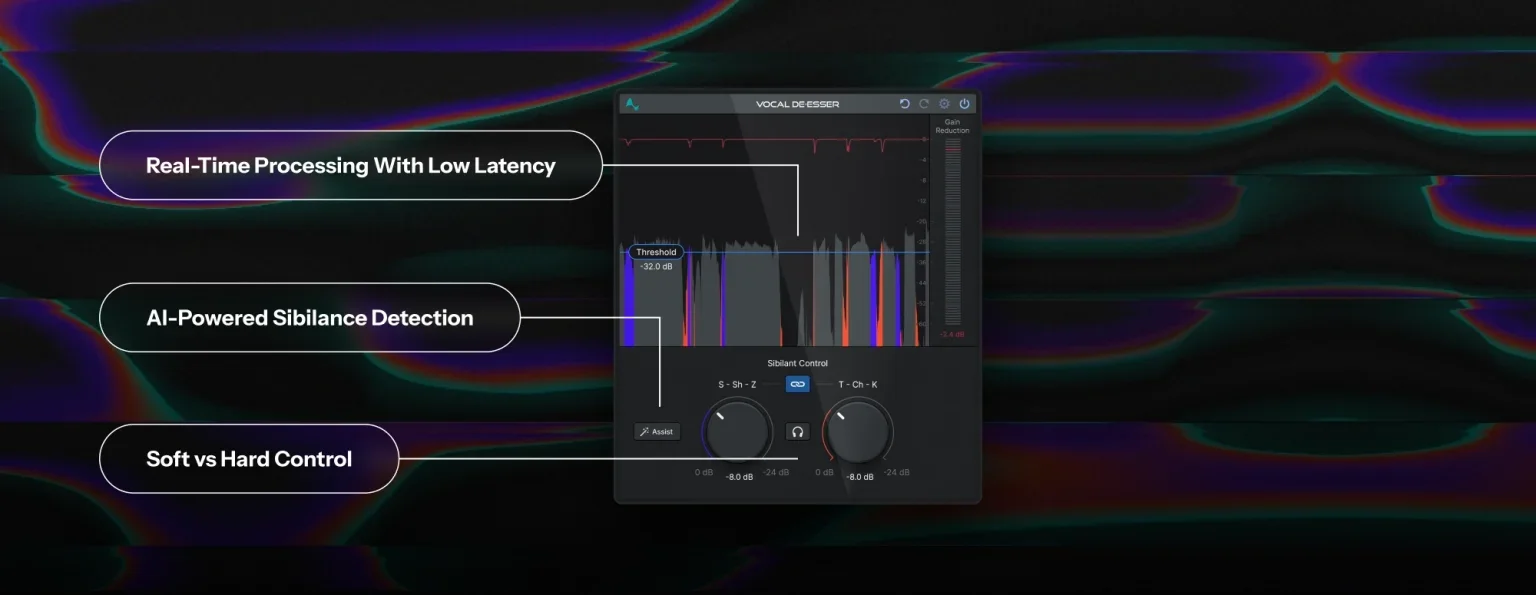Select the Threshold handle on the display

(656, 252)
